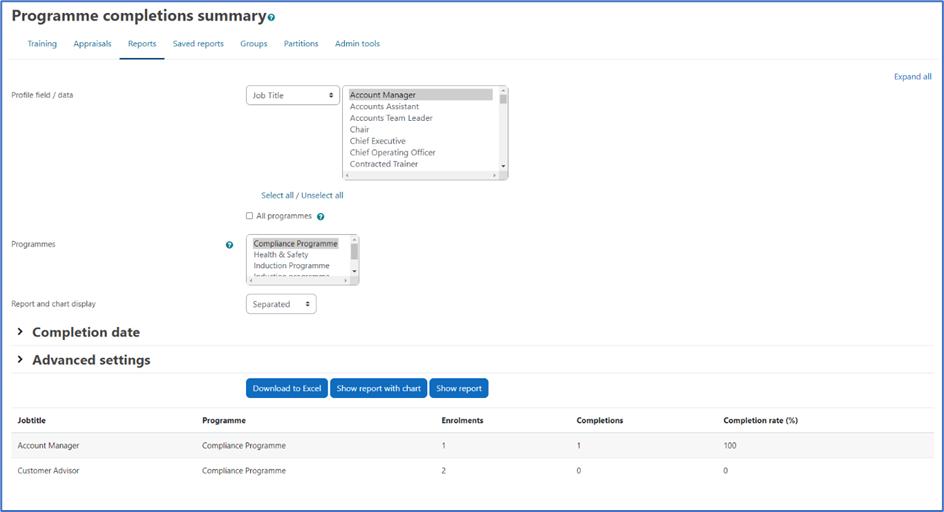The width and height of the screenshot is (944, 512).
Task: Click the Programmes list vertical scrollbar
Action: (354, 255)
